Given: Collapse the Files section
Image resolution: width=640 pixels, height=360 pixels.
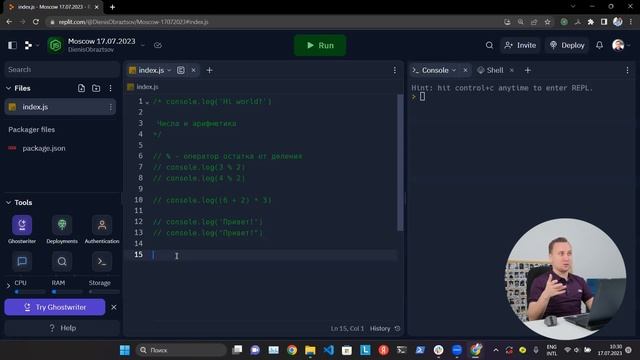Looking at the screenshot, I should click(8, 88).
